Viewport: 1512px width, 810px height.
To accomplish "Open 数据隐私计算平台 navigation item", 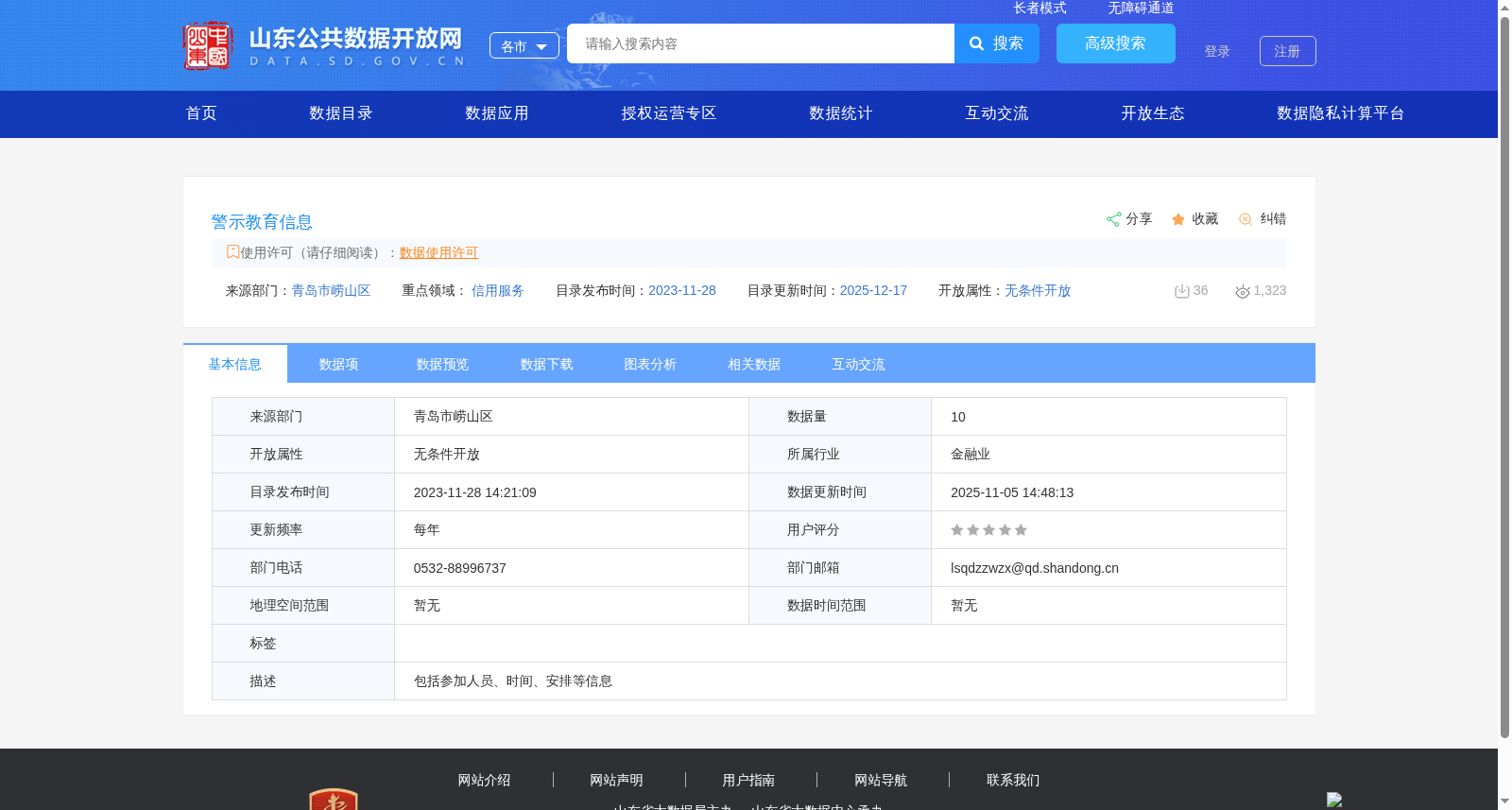I will click(1341, 113).
